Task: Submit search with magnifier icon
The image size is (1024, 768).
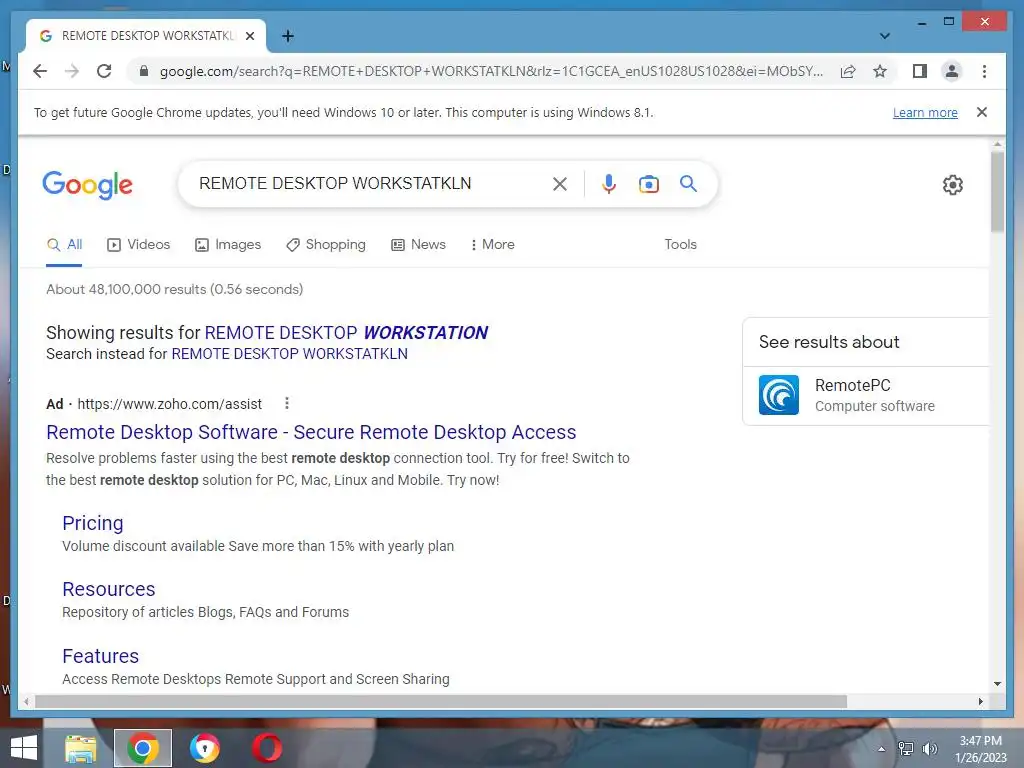Action: [x=688, y=184]
